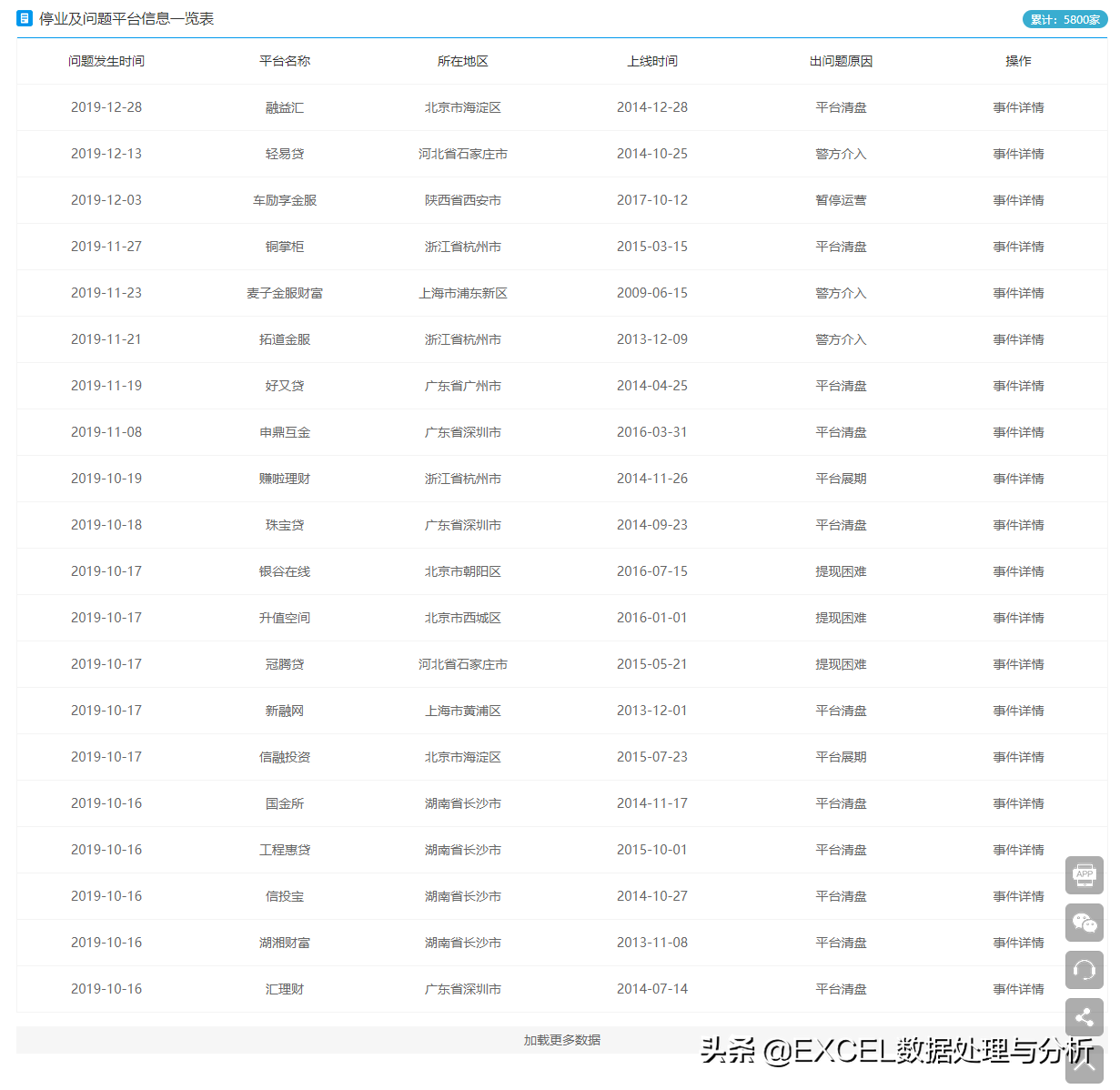Open 事件详情 for 申鼎互金
Viewport: 1120px width, 1090px height.
[1018, 432]
